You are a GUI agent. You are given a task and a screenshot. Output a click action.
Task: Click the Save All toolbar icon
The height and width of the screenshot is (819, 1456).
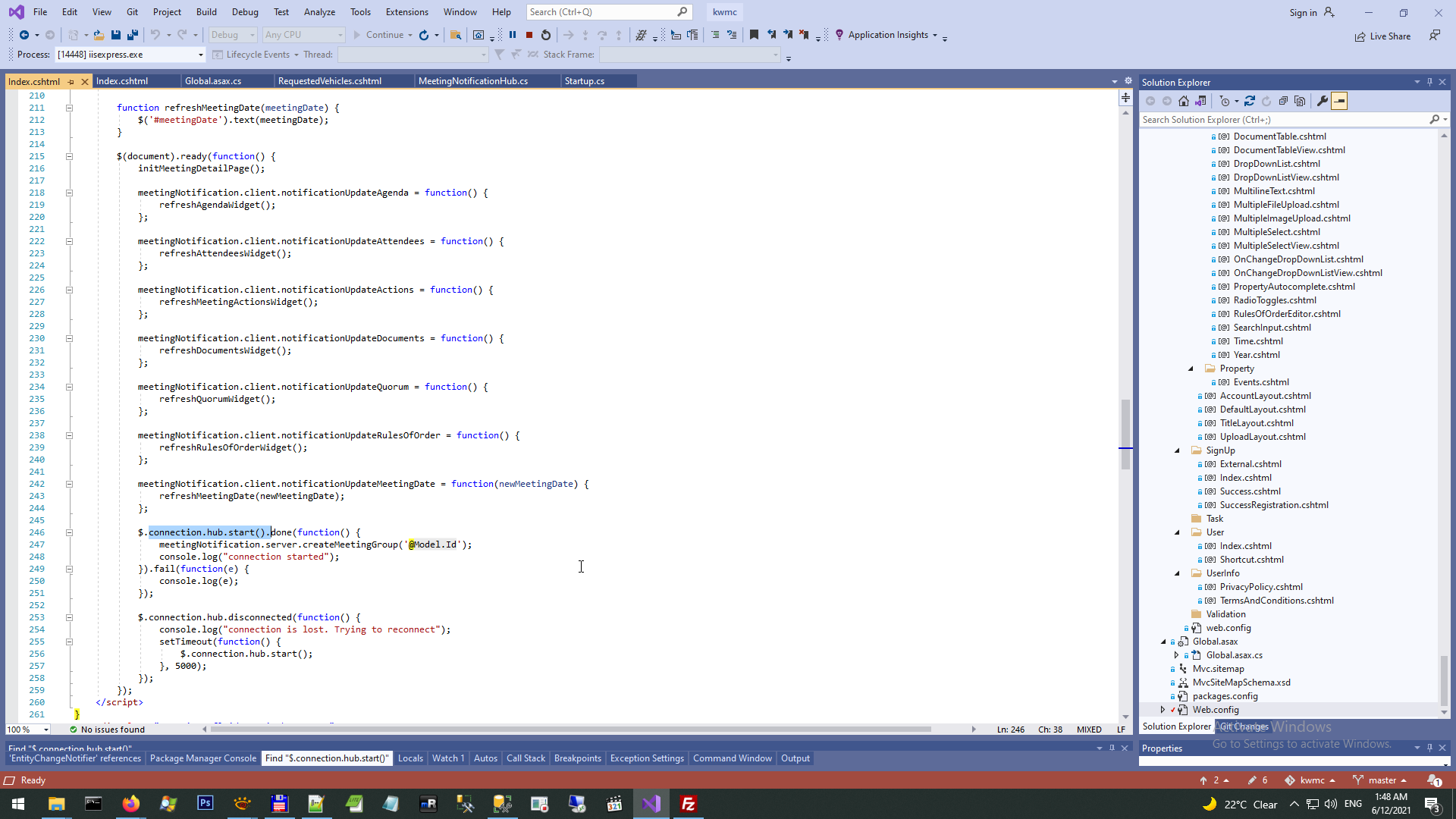click(x=133, y=35)
